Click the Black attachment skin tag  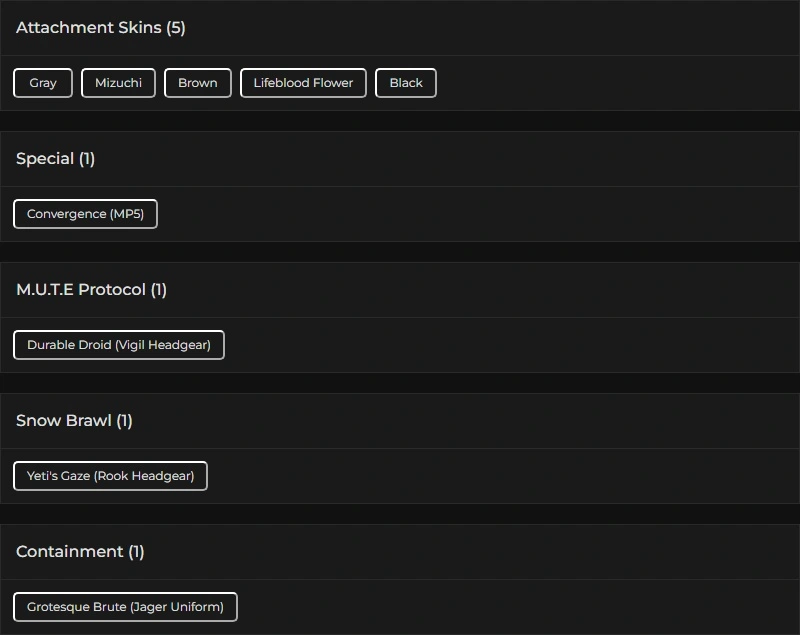coord(405,83)
